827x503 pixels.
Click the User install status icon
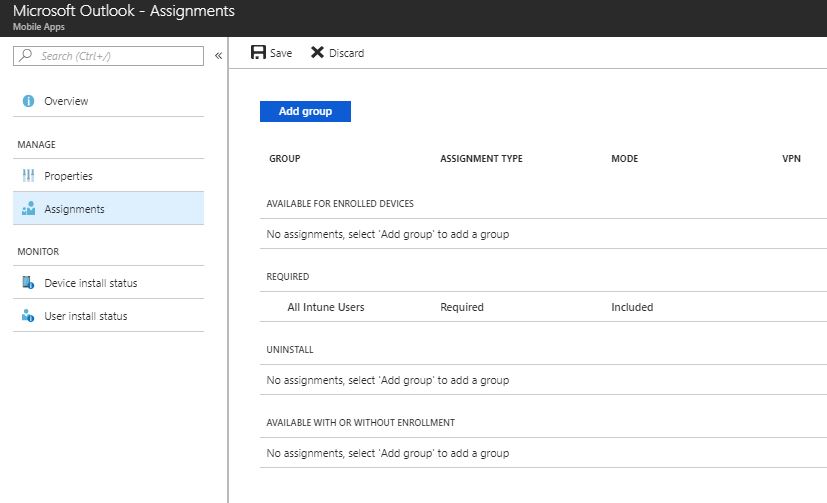tap(28, 316)
